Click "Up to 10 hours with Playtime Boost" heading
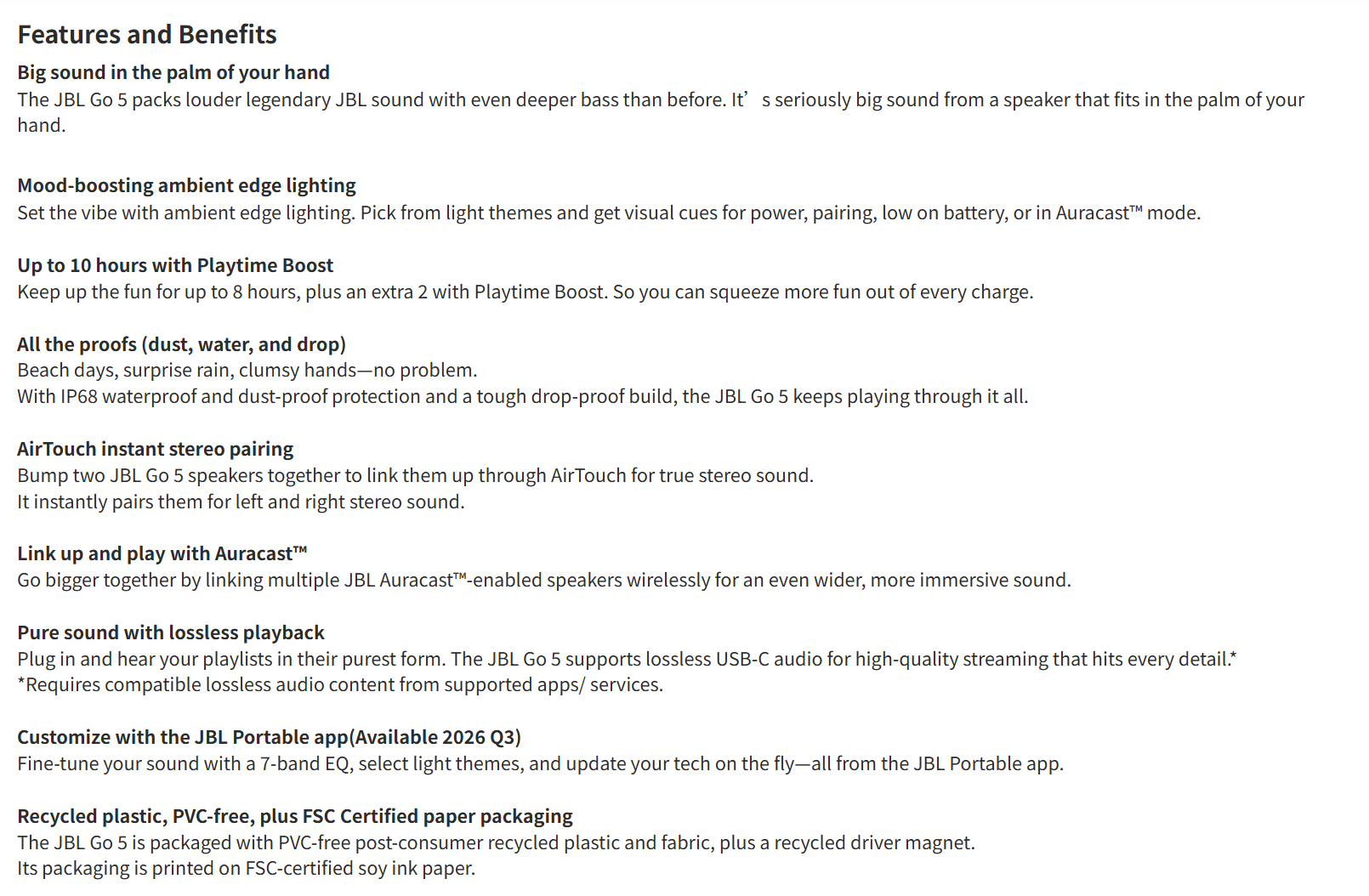Image resolution: width=1369 pixels, height=896 pixels. pos(175,265)
